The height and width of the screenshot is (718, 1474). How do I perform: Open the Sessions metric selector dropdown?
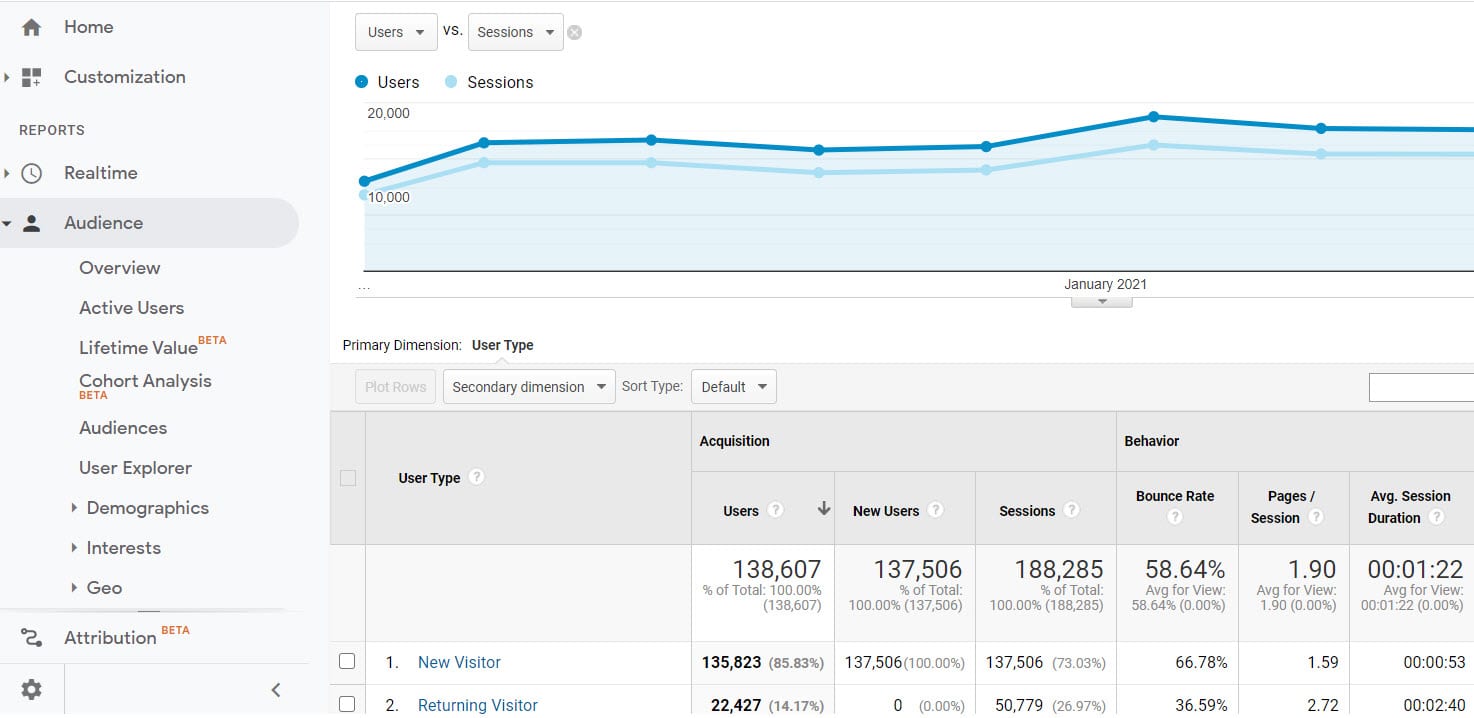515,32
